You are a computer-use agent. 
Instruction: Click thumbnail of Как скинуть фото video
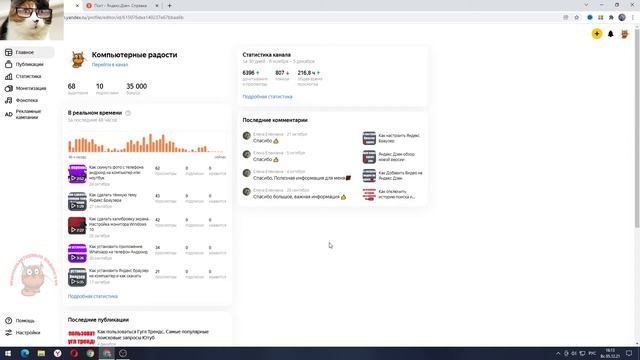point(77,174)
